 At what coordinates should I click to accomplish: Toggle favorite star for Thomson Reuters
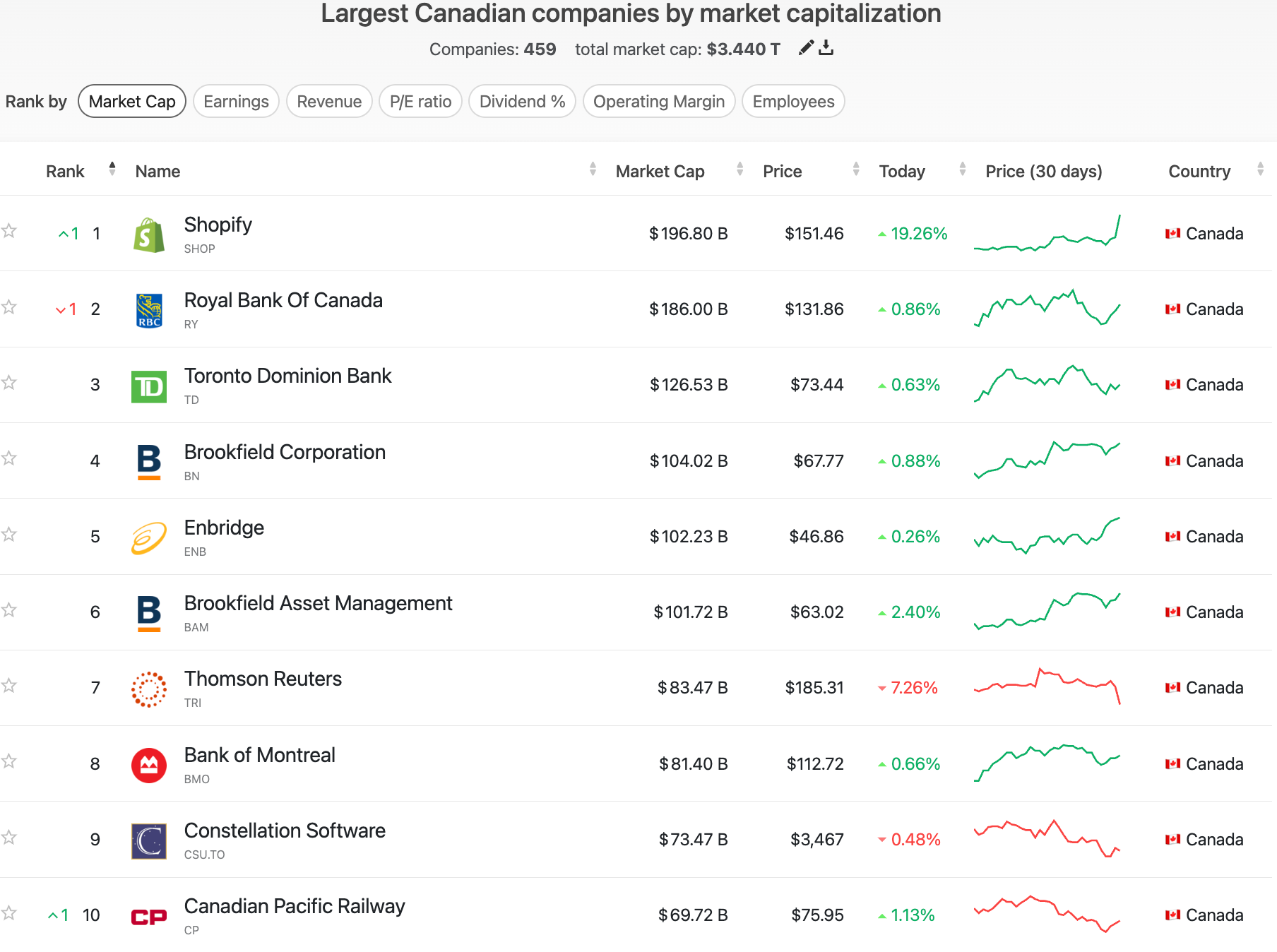[x=8, y=685]
